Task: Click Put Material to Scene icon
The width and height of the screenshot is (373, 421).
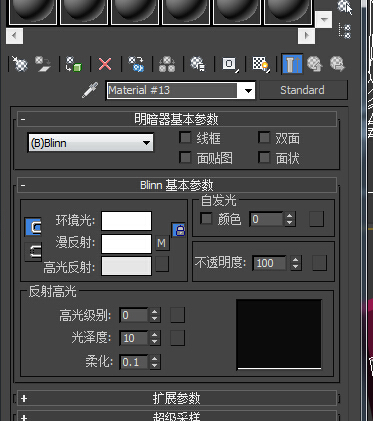Action: (x=43, y=63)
